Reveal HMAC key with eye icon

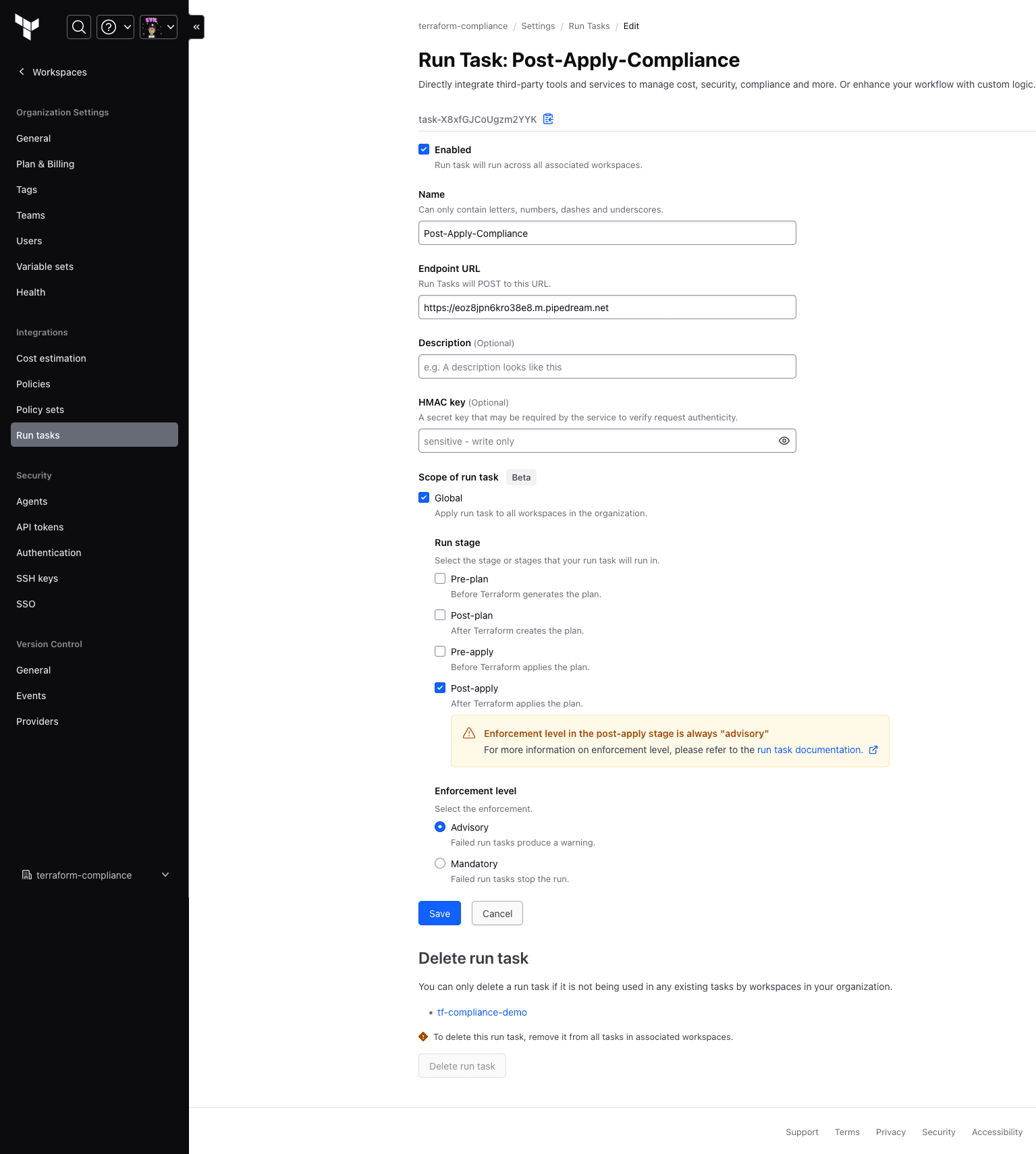(x=784, y=441)
